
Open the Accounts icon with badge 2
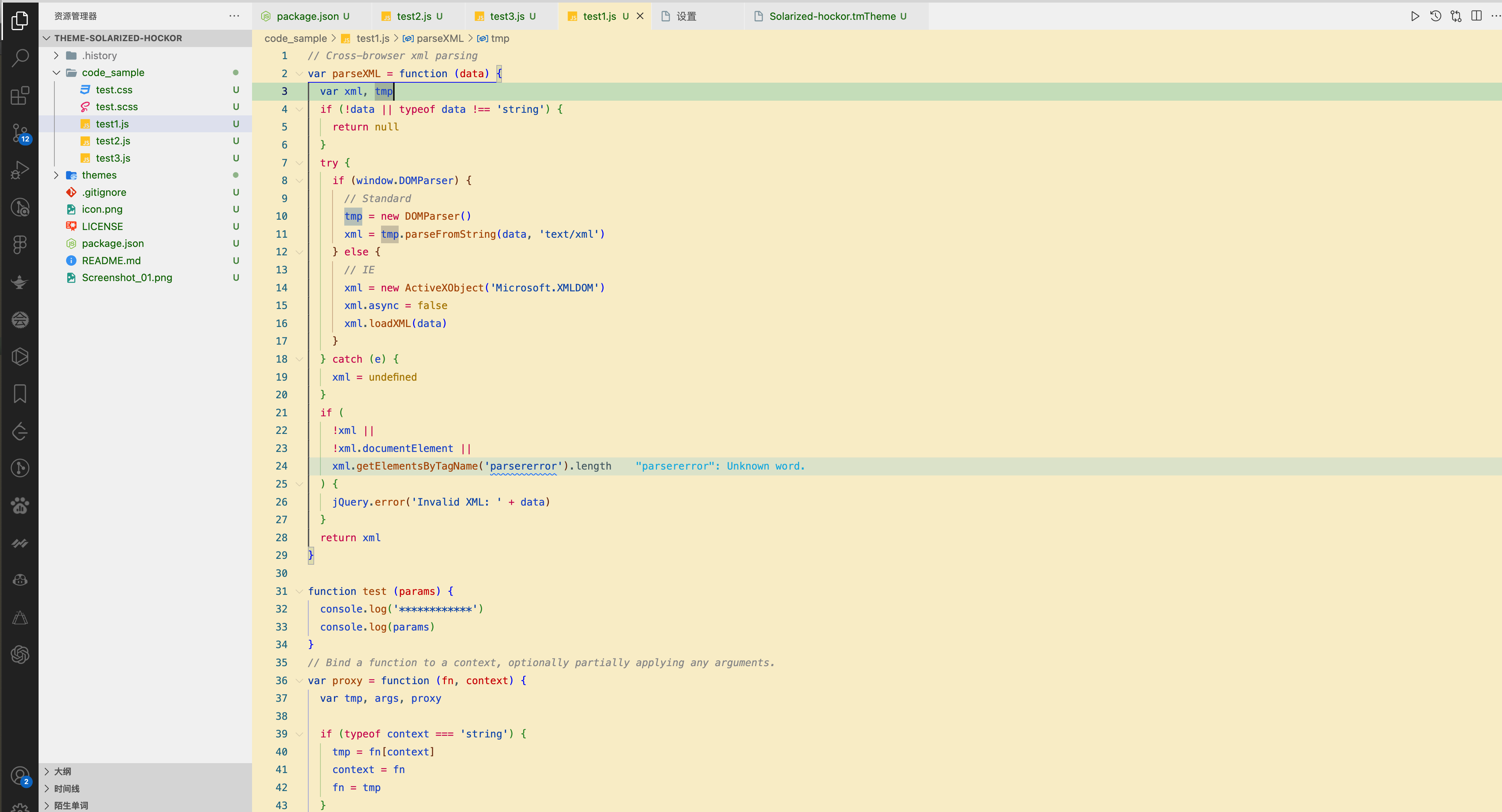pos(20,775)
